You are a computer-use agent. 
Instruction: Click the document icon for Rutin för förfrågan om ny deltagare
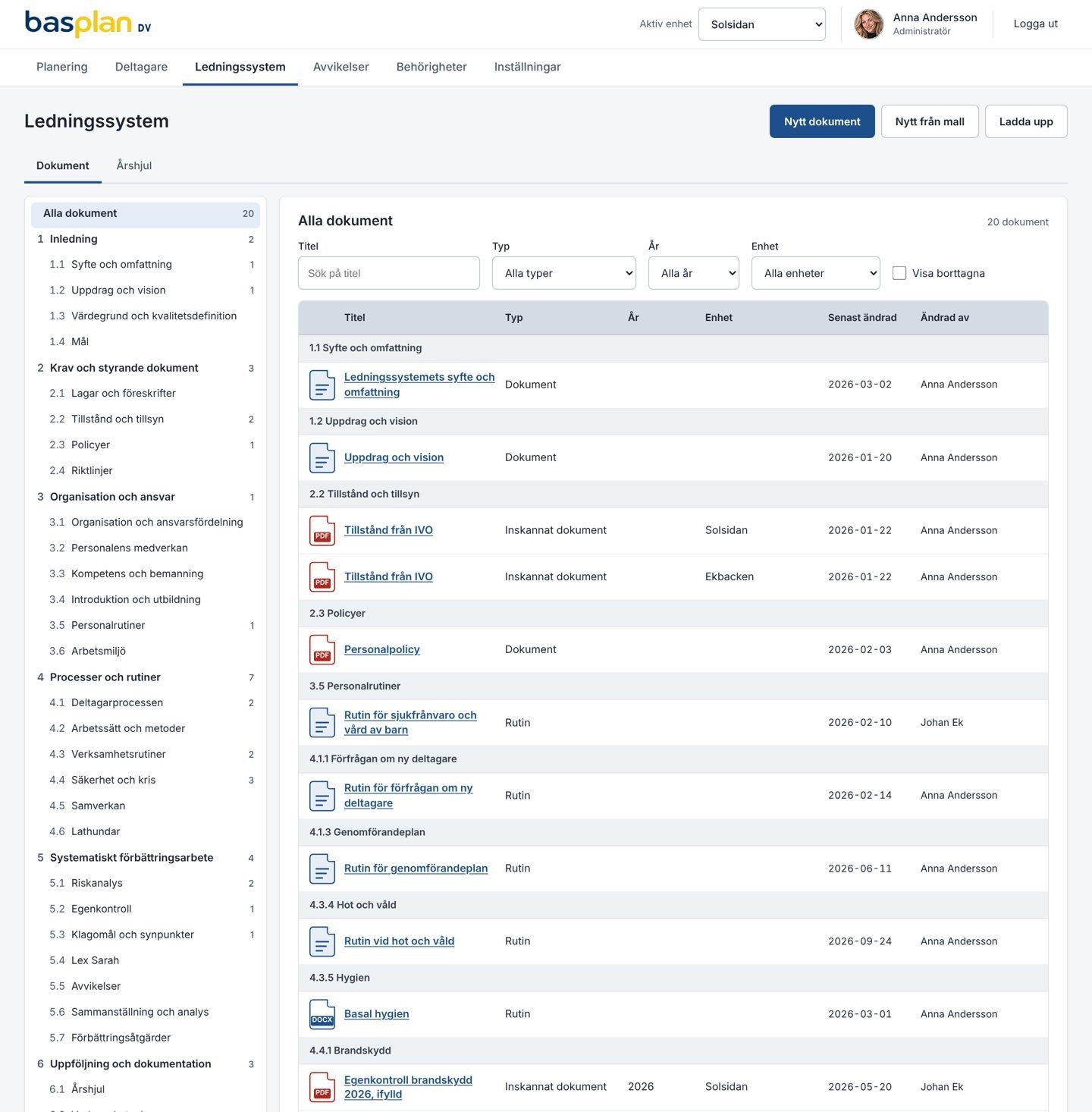tap(322, 796)
